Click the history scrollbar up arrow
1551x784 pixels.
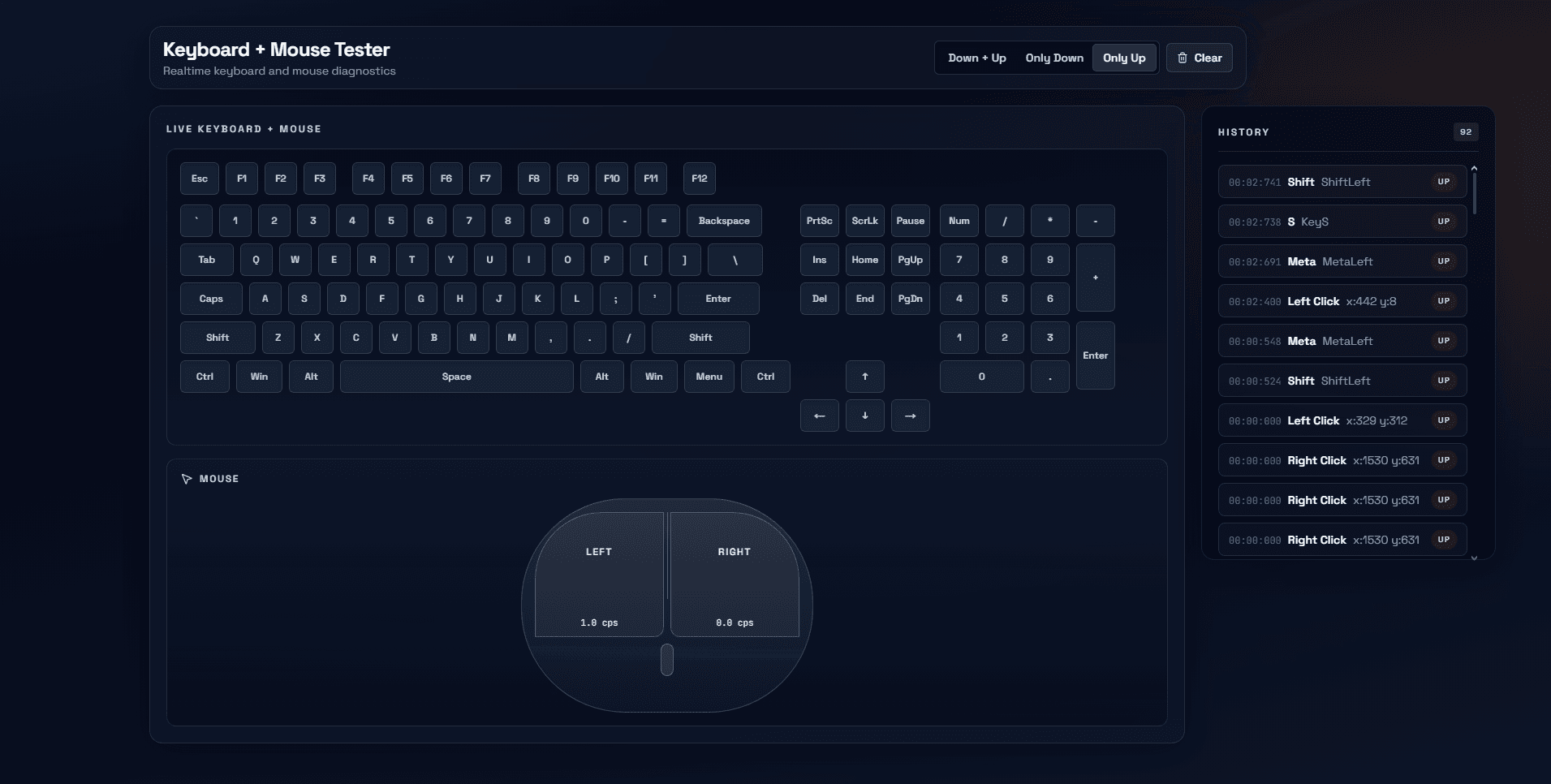(1474, 168)
